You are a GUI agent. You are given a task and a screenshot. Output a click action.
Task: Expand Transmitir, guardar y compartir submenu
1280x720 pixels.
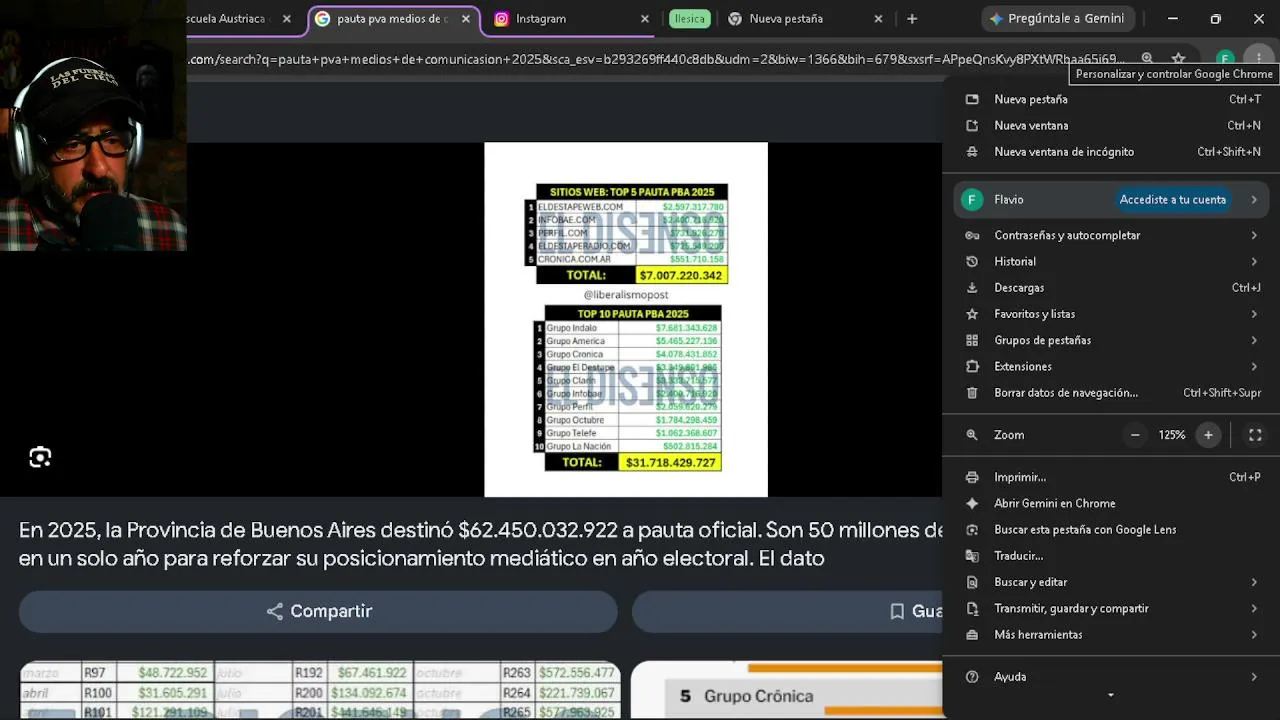tap(1254, 608)
